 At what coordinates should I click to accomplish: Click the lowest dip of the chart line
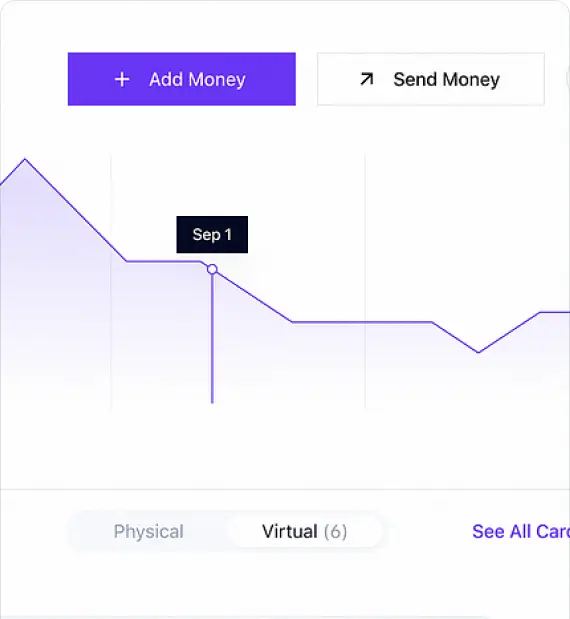point(478,352)
